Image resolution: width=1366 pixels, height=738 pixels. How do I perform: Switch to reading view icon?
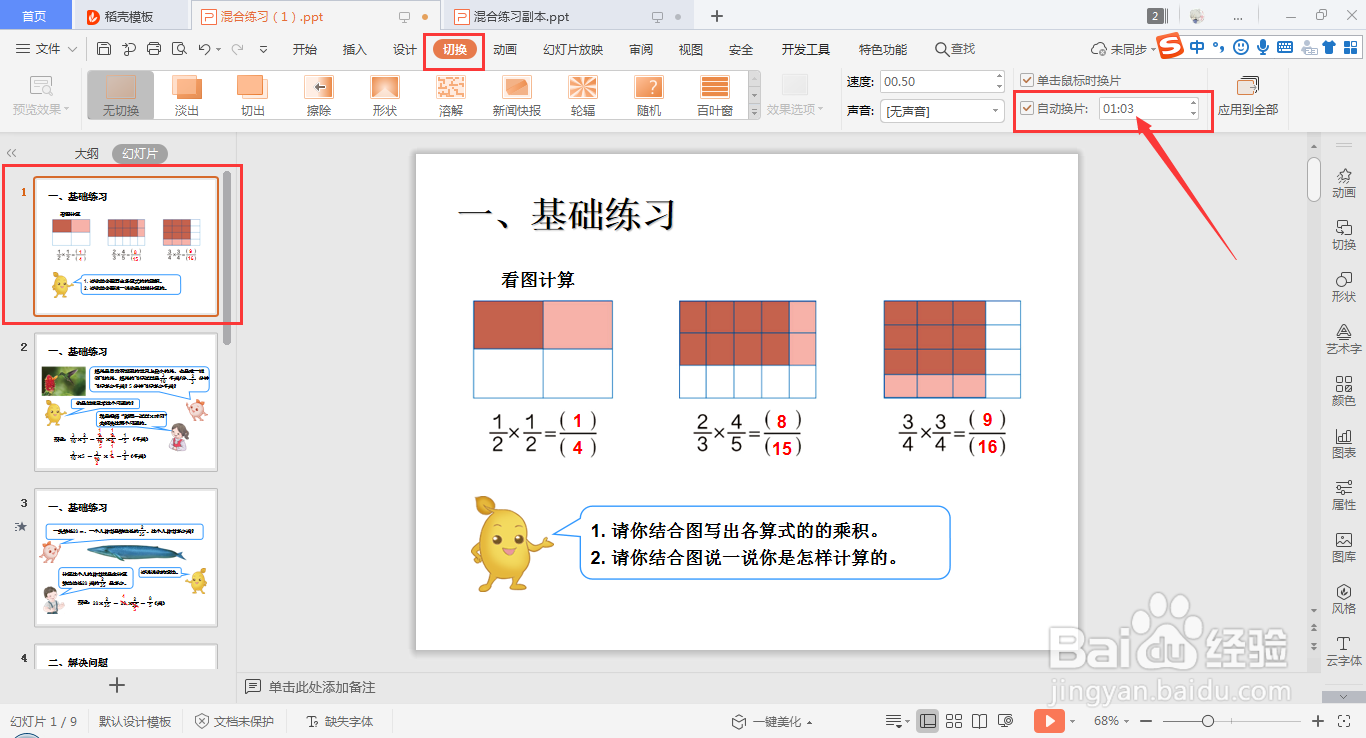980,721
